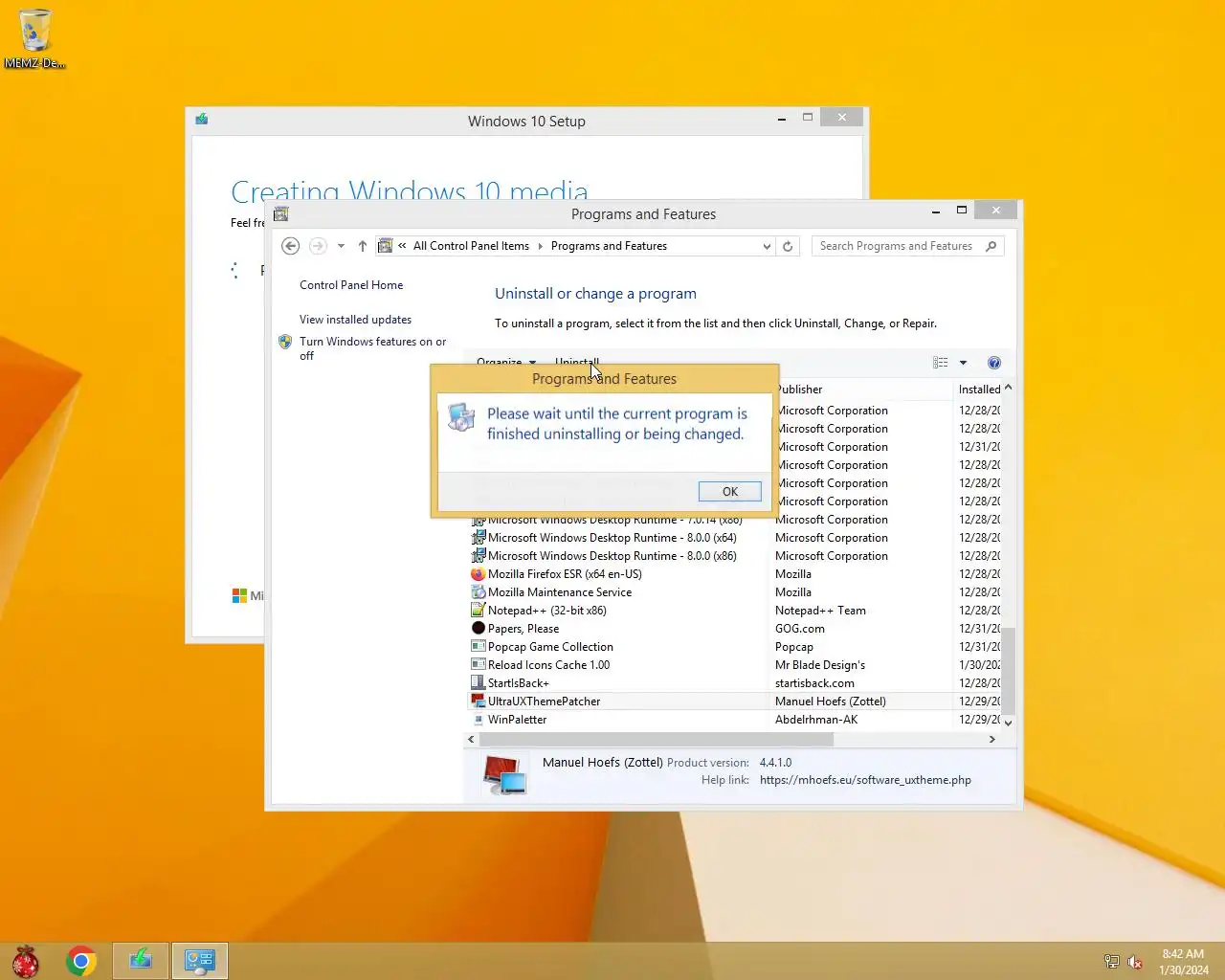Viewport: 1225px width, 980px height.
Task: Click Programs and Features breadcrumb segment
Action: (x=609, y=246)
